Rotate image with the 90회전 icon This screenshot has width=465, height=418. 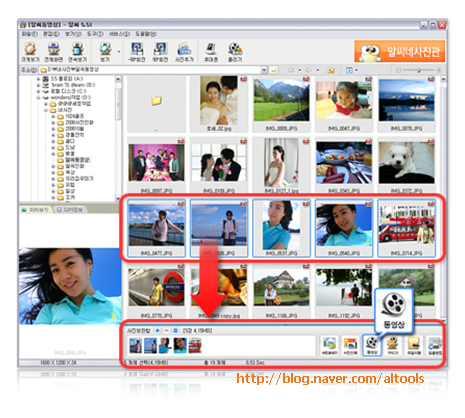coord(160,52)
